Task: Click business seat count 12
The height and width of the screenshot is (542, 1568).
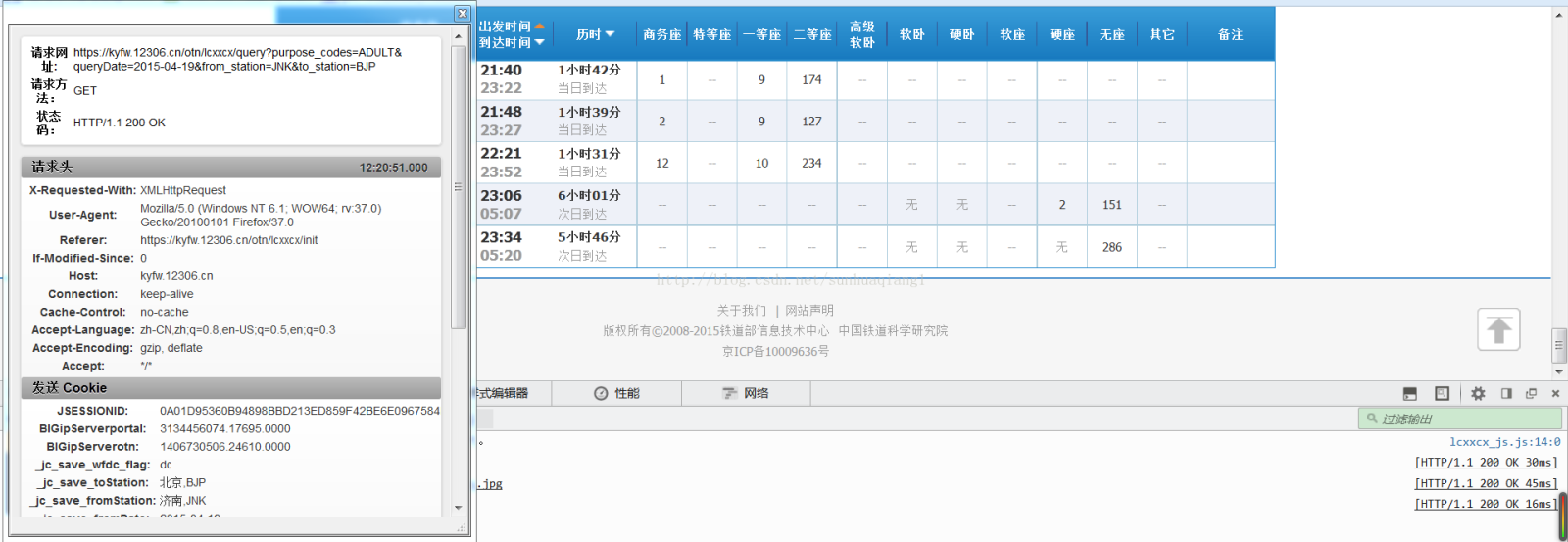Action: click(662, 164)
